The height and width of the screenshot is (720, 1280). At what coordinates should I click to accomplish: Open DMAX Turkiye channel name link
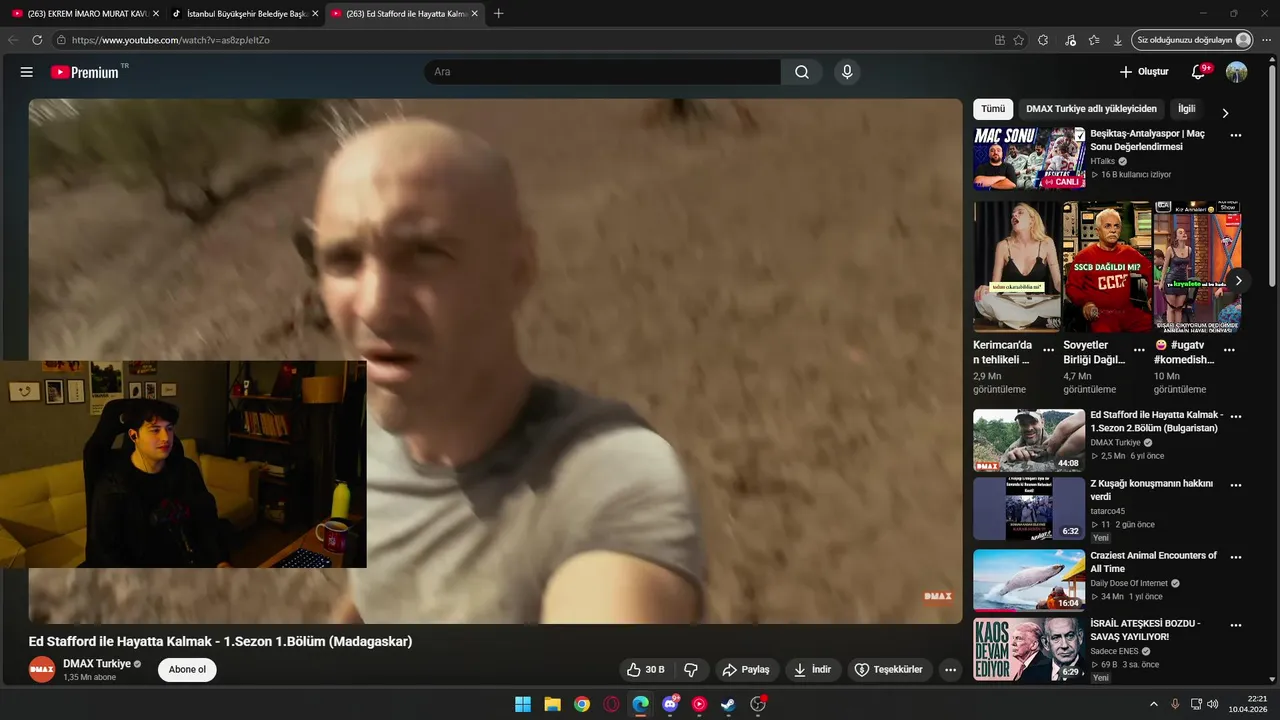[97, 664]
